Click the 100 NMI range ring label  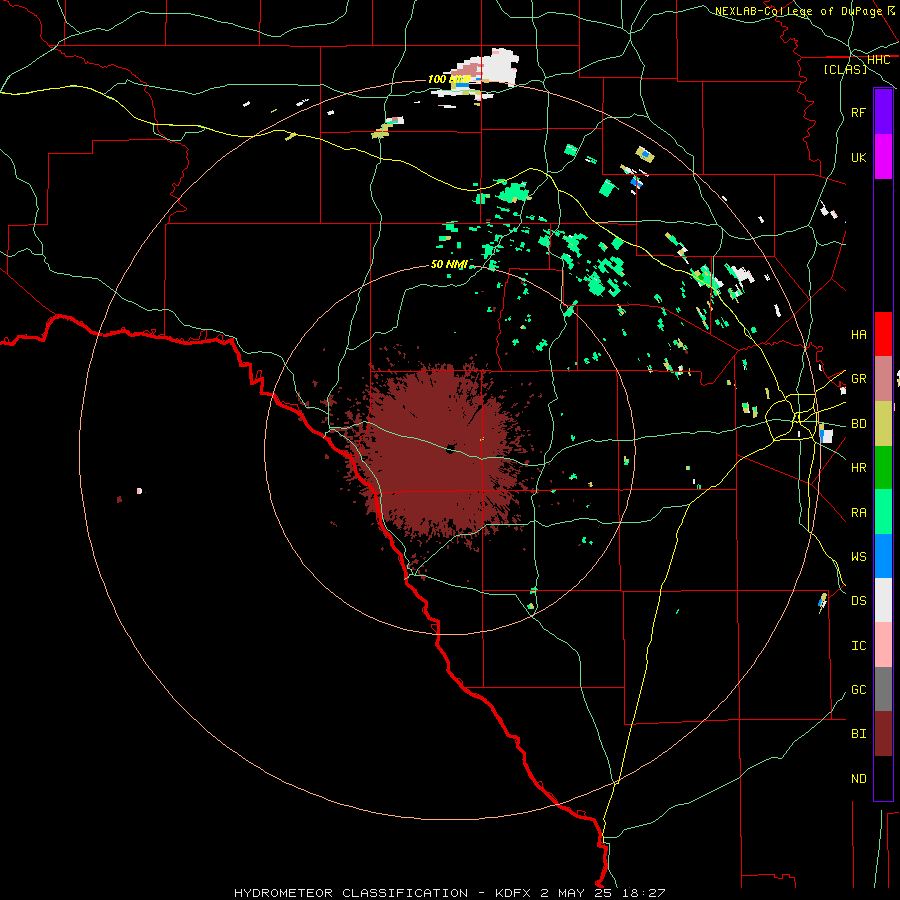tap(449, 79)
